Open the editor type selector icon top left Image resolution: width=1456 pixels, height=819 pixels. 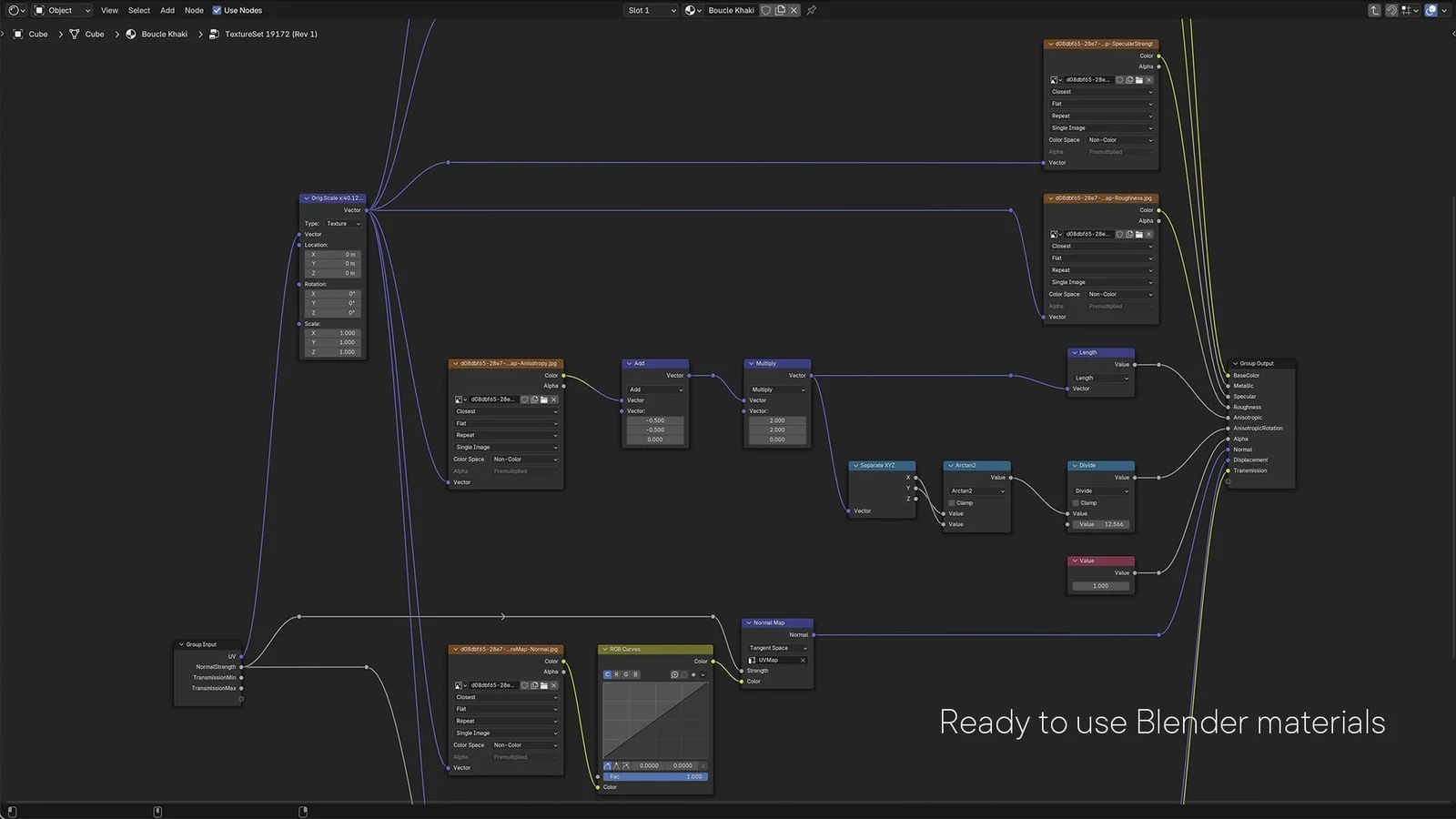click(13, 10)
